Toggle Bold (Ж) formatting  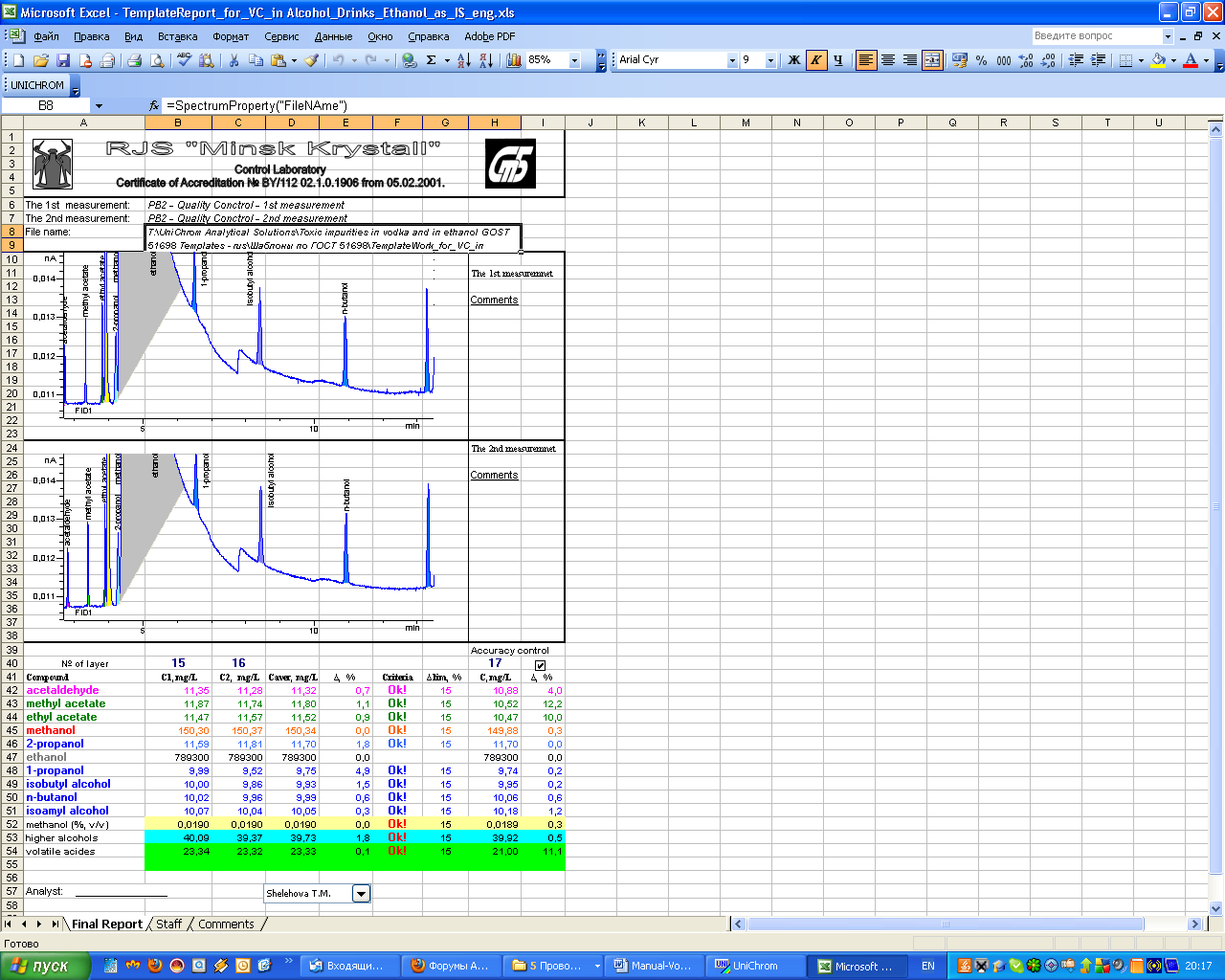(x=793, y=60)
